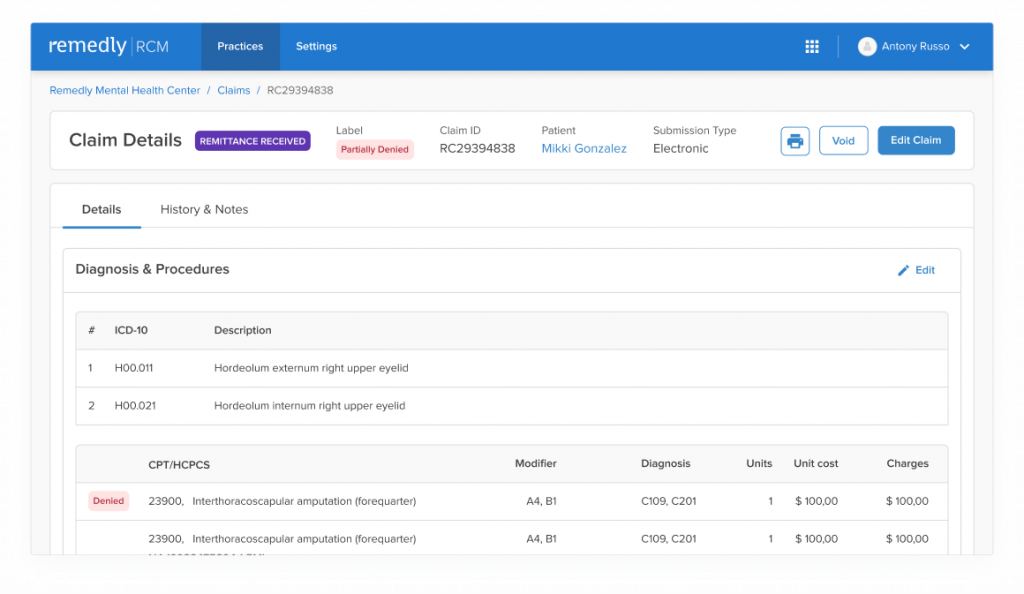The image size is (1024, 594).
Task: Open the Practices menu item
Action: coord(239,46)
